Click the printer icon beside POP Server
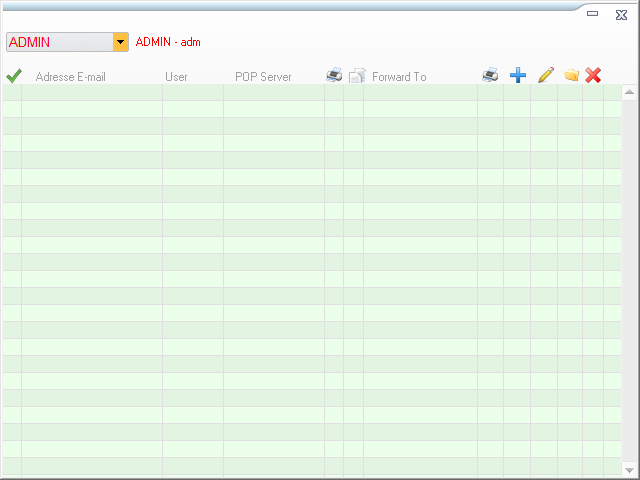Screen dimensions: 640x480 (334, 76)
